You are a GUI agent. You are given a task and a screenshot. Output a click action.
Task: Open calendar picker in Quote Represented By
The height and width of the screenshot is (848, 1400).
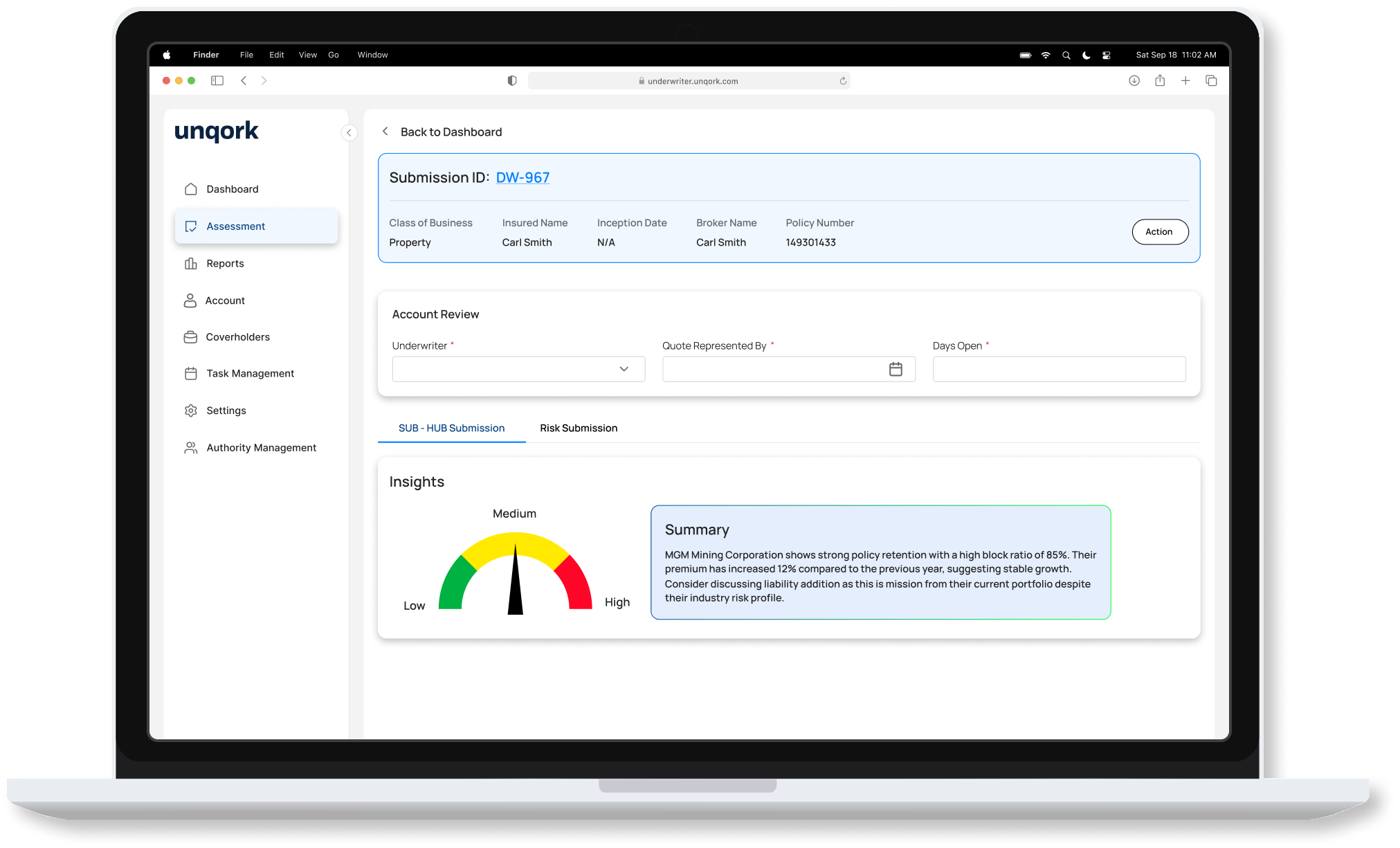896,369
